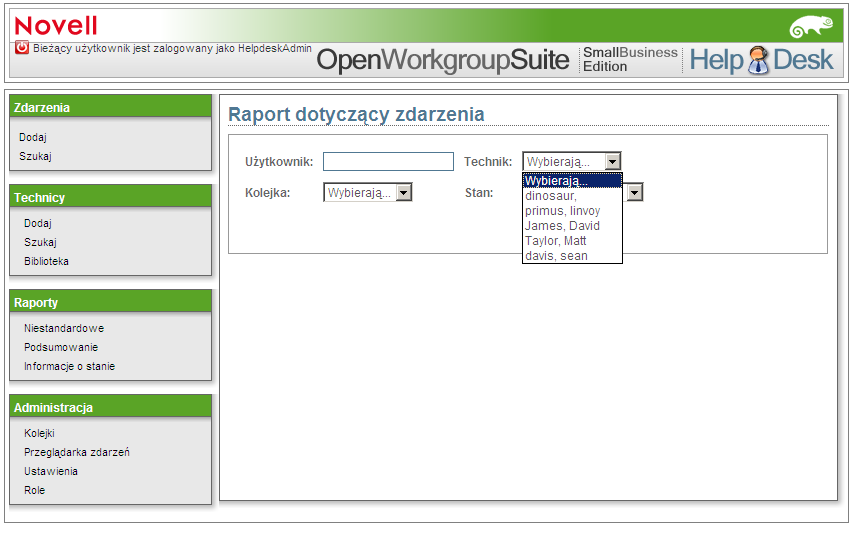Click the logged-in user status text
Screen dimensions: 857x534
click(172, 48)
